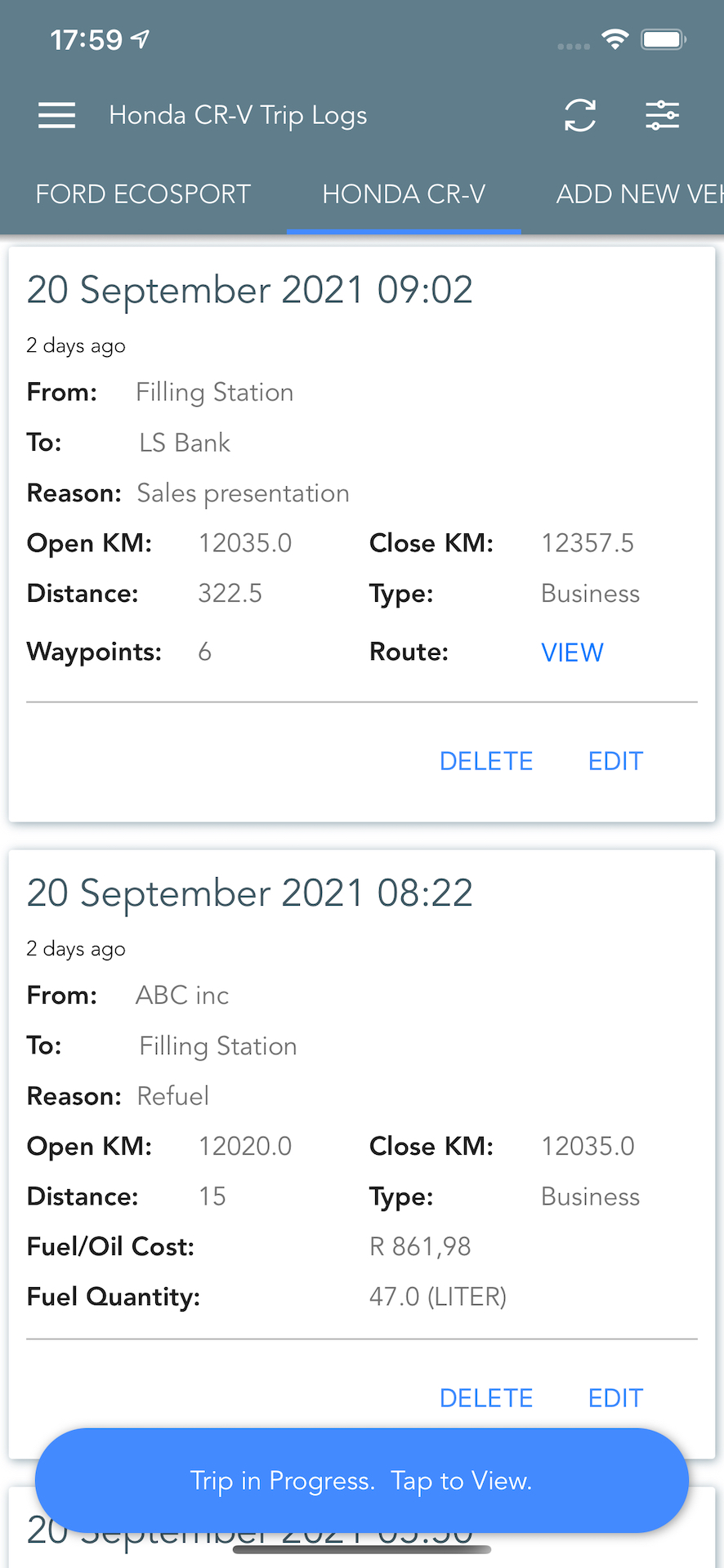Delete the 08:22 Refuel trip
The image size is (724, 1568).
486,1398
